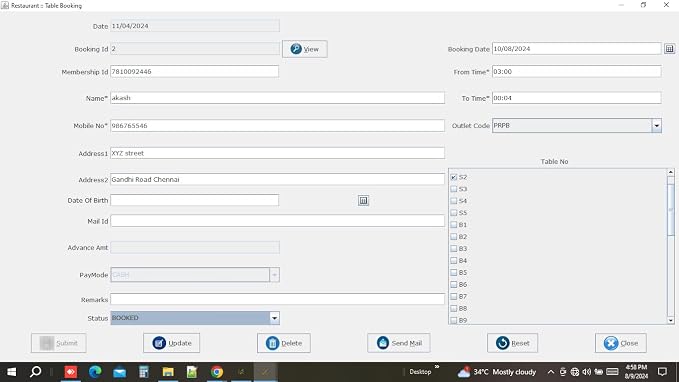Click the disabled Submit button
679x382 pixels.
(x=58, y=343)
